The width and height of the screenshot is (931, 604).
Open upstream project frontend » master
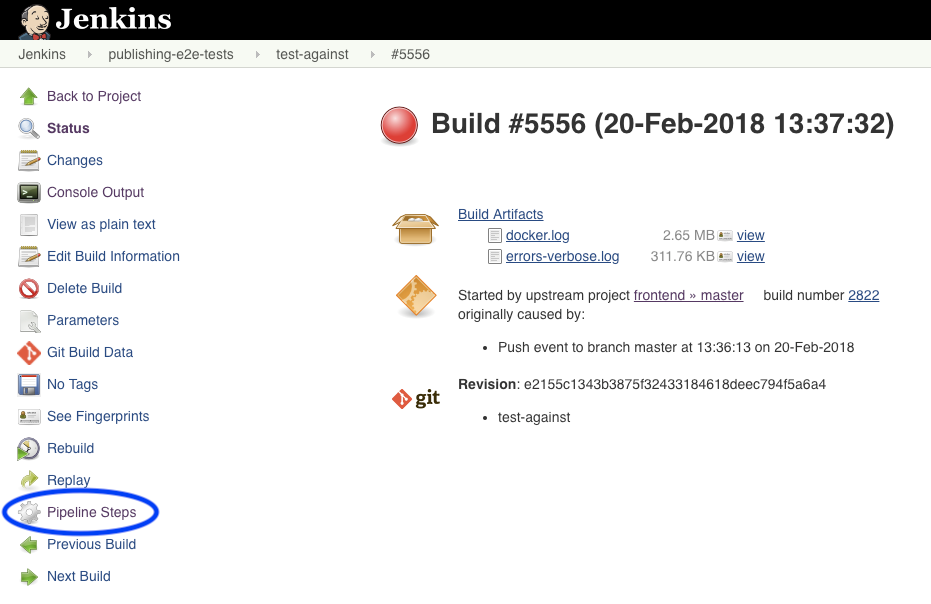tap(688, 296)
